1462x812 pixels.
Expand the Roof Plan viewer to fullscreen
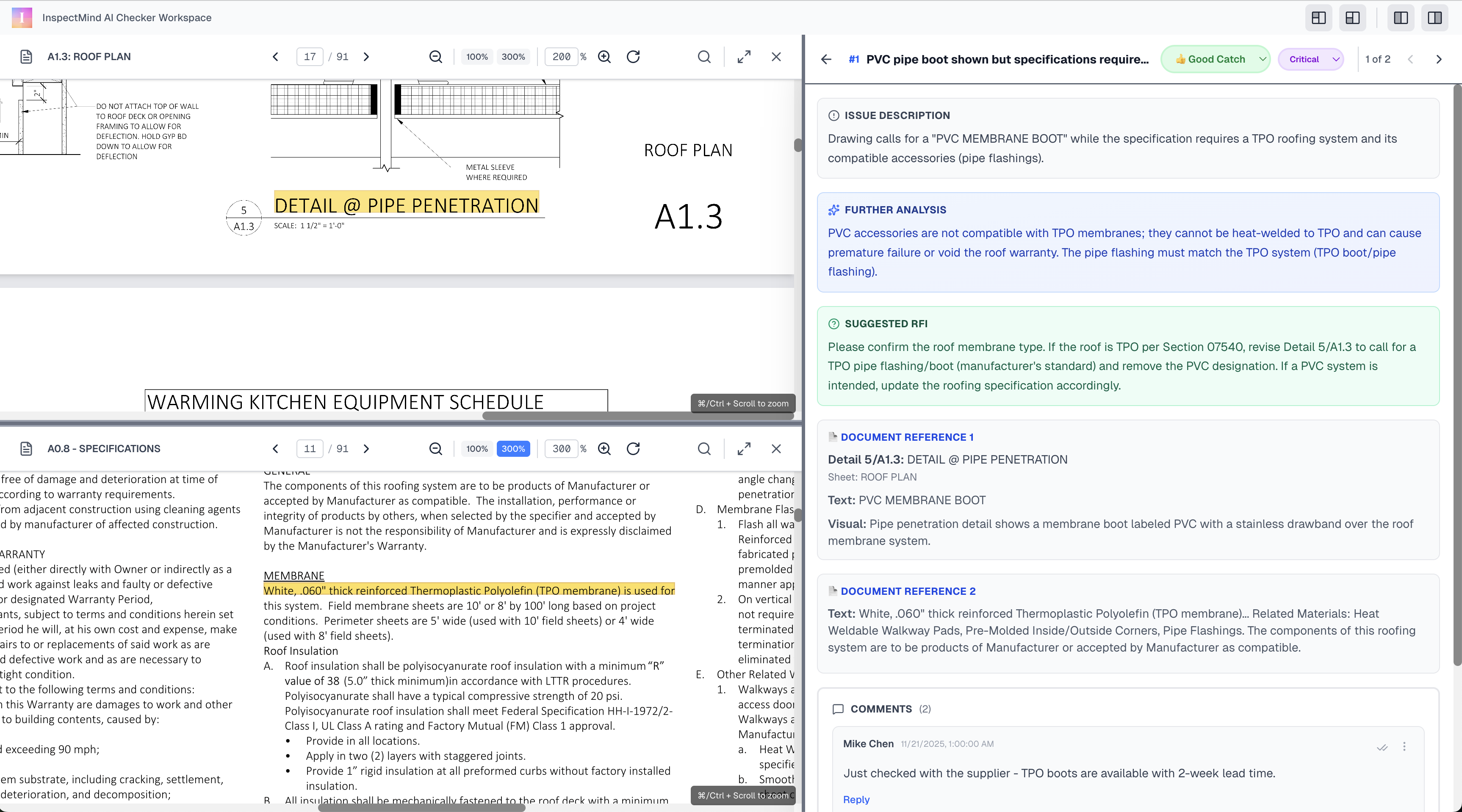(743, 57)
